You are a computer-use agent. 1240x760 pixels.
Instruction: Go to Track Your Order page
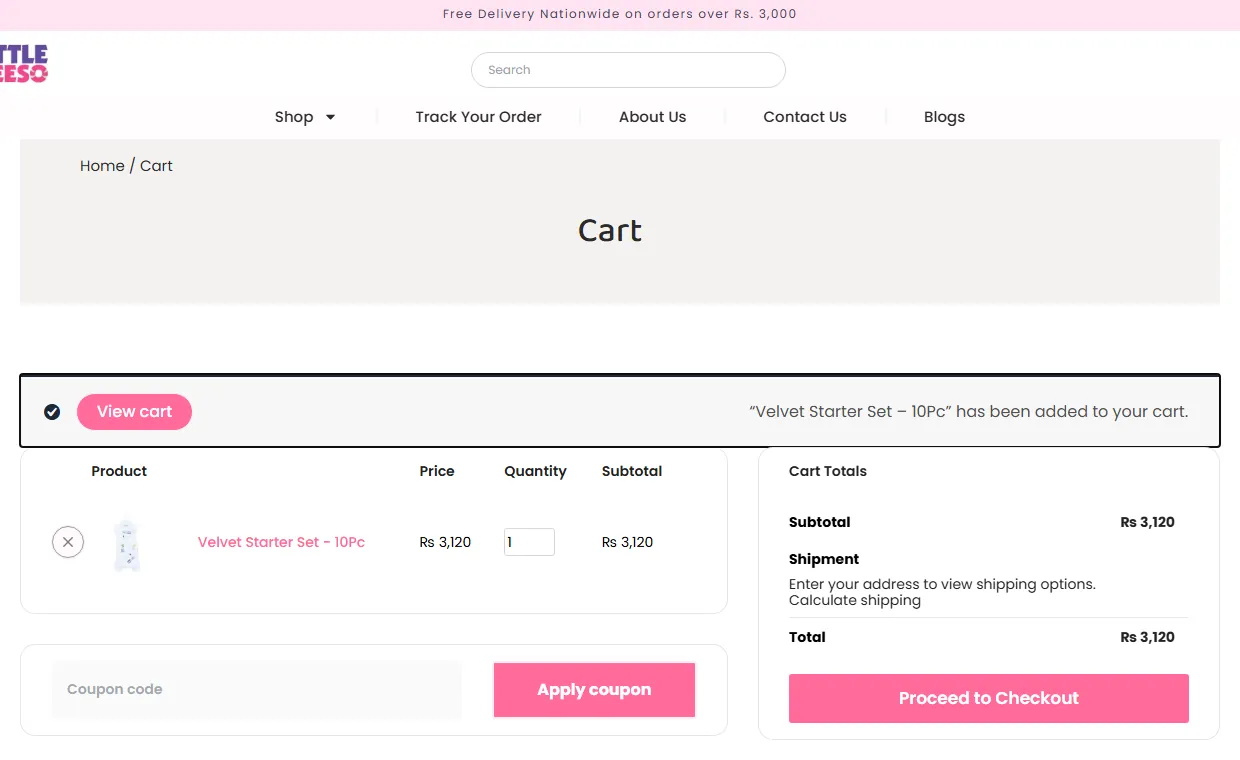[x=478, y=117]
